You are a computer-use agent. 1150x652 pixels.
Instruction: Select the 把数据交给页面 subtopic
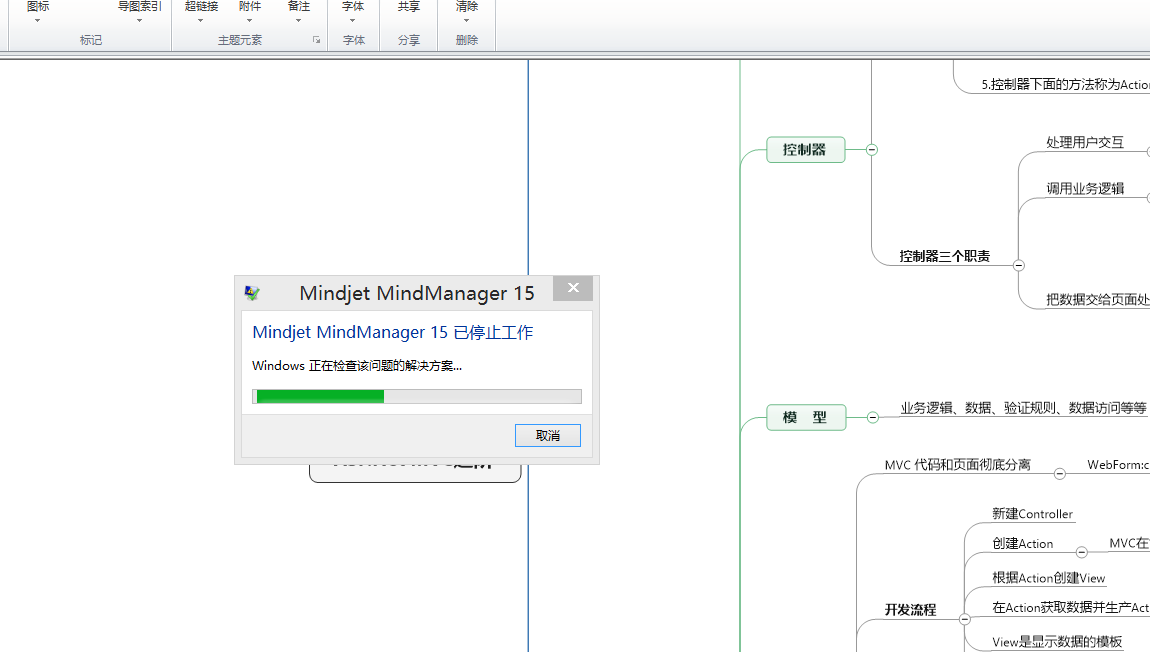1097,299
